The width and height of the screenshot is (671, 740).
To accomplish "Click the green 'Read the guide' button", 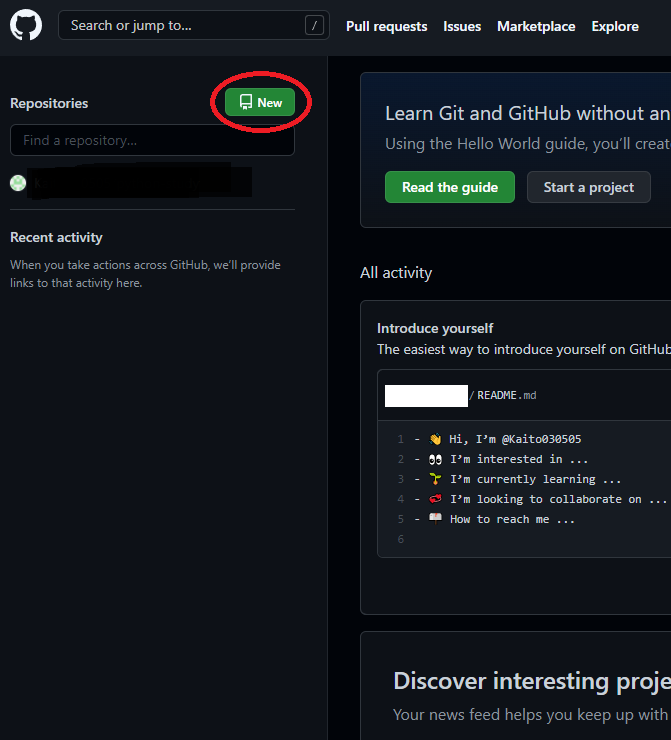I will click(450, 187).
